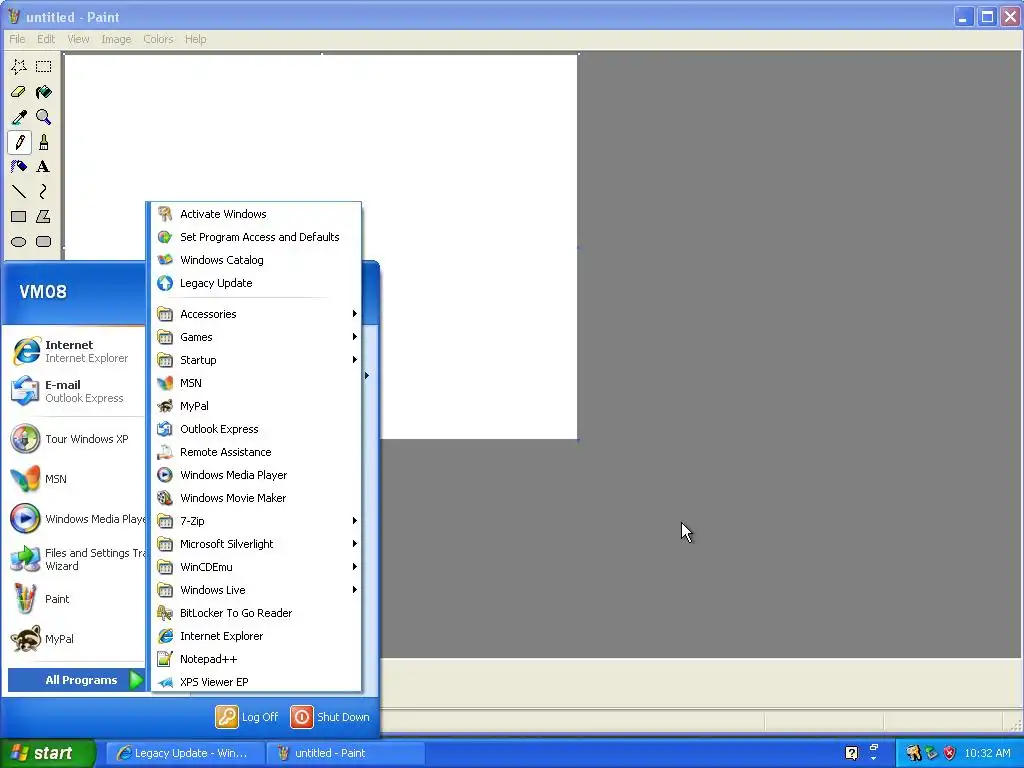Launch MSN from the All Programs list
Screen dimensions: 1024x768
point(257,383)
